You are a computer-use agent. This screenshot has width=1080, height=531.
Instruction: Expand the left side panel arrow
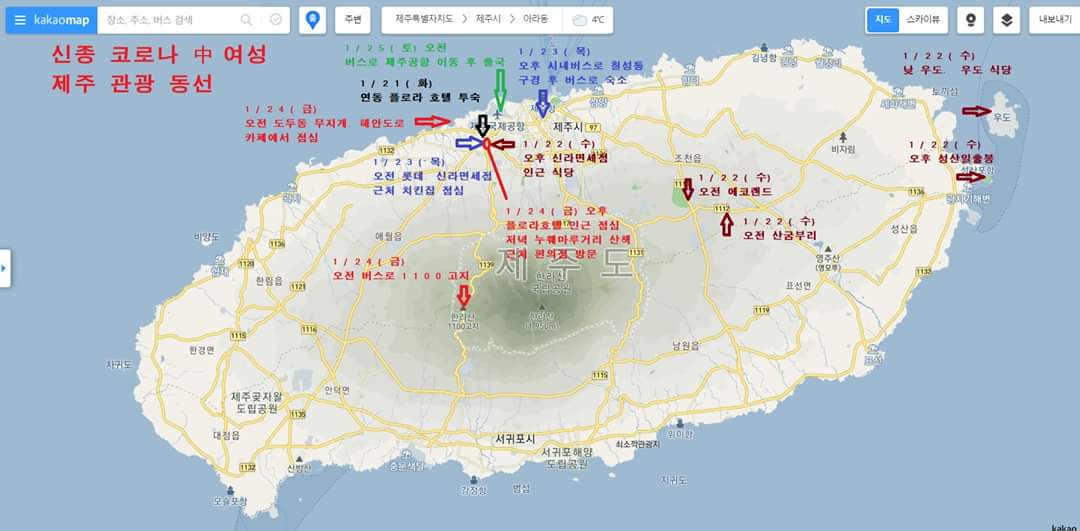pyautogui.click(x=5, y=268)
